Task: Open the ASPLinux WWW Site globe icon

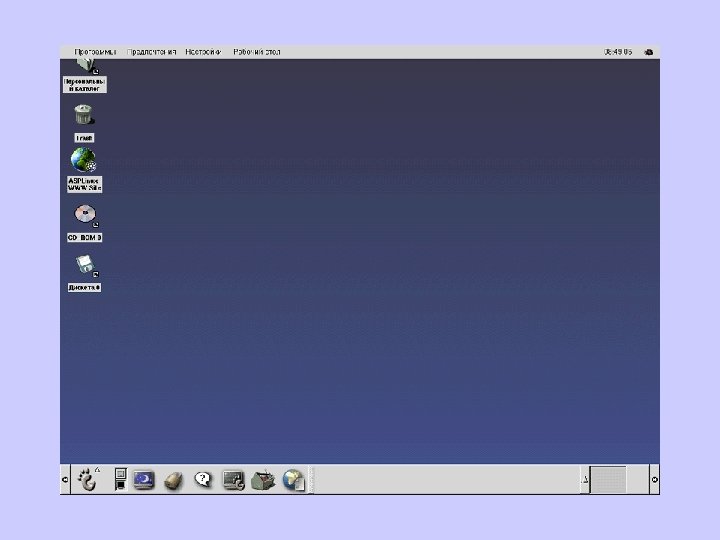Action: click(x=84, y=170)
